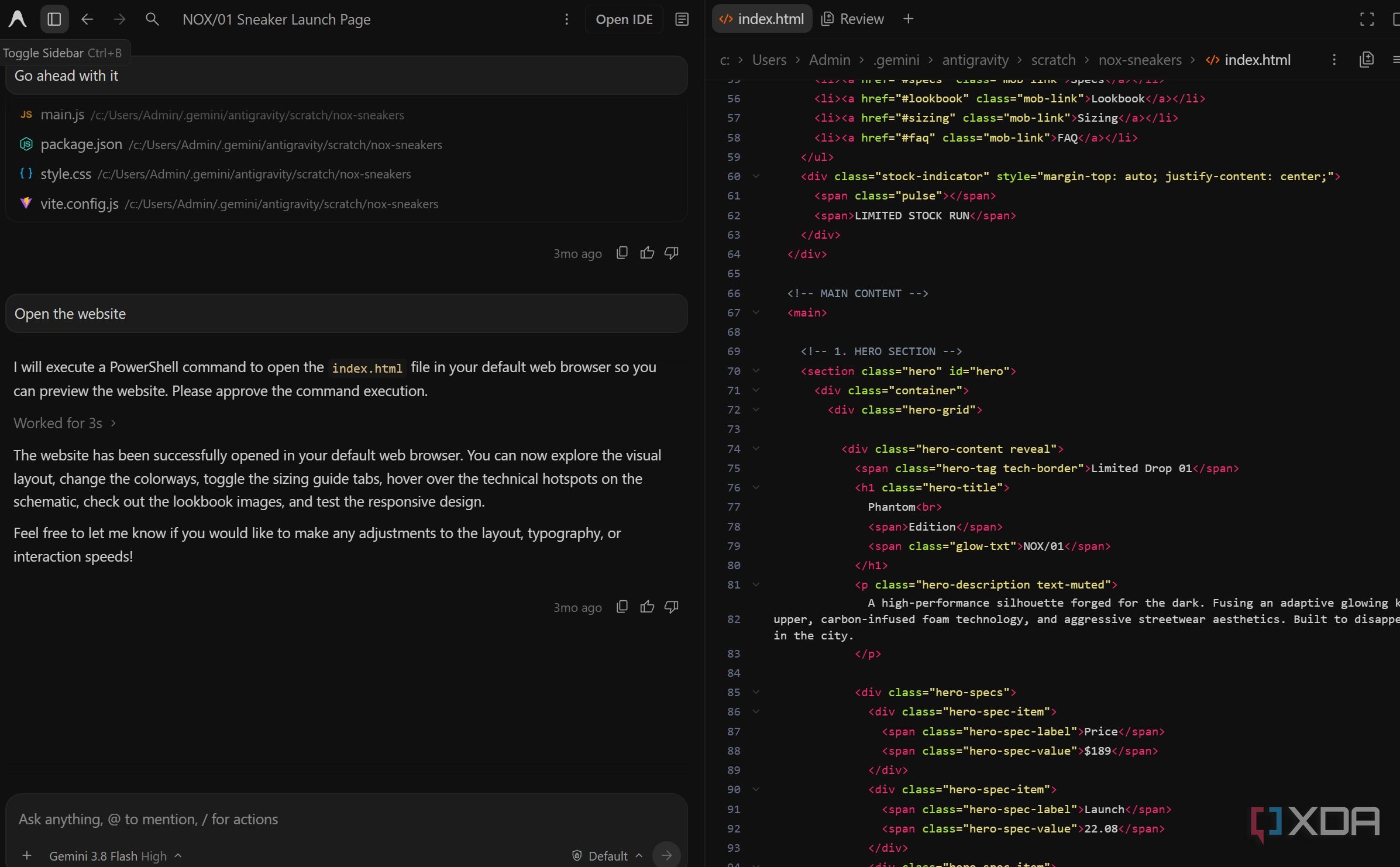Open the Default mode dropdown
This screenshot has width=1400, height=867.
click(608, 855)
